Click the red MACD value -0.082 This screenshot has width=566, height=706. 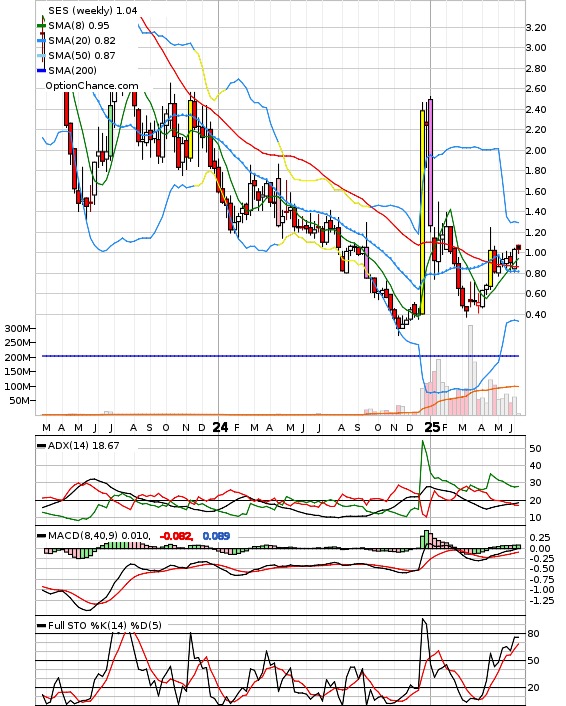click(x=176, y=536)
